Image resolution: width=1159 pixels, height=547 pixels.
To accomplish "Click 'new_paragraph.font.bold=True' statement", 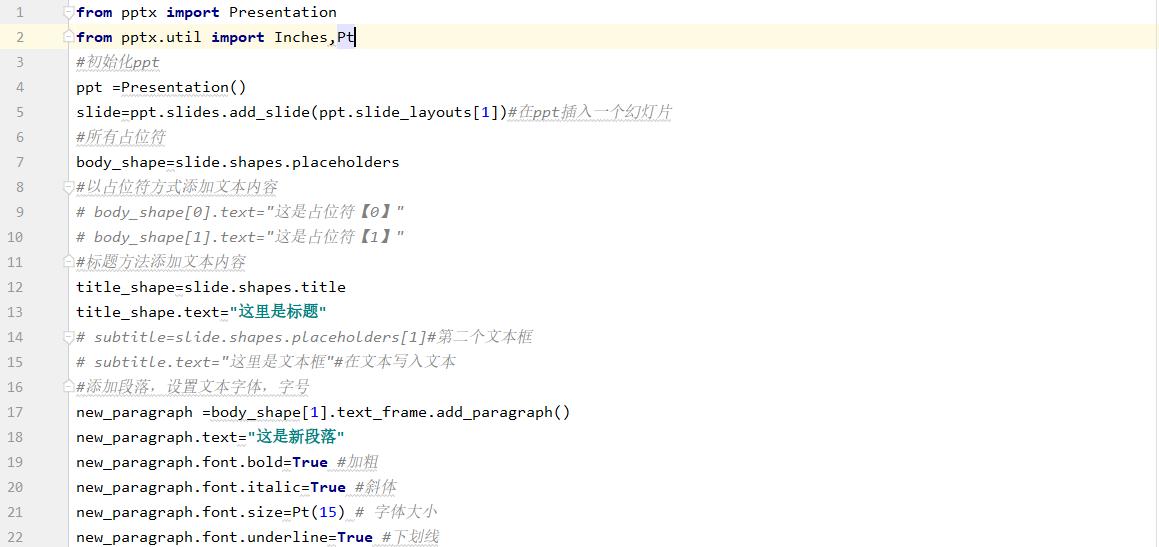I will click(202, 462).
